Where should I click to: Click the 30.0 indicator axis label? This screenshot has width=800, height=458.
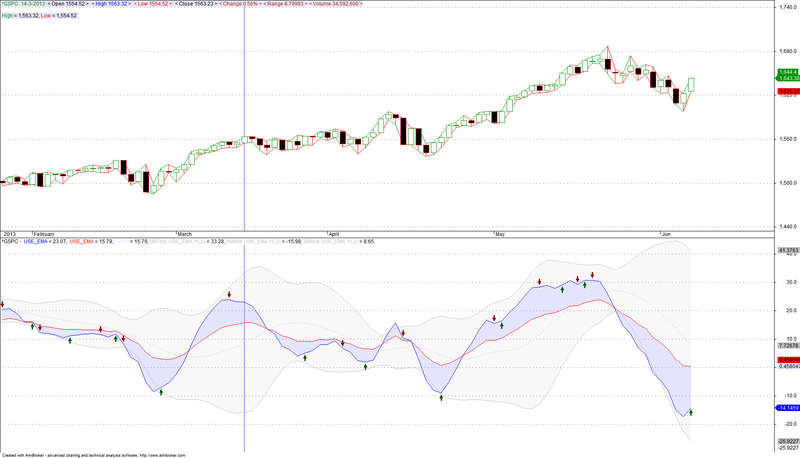791,282
